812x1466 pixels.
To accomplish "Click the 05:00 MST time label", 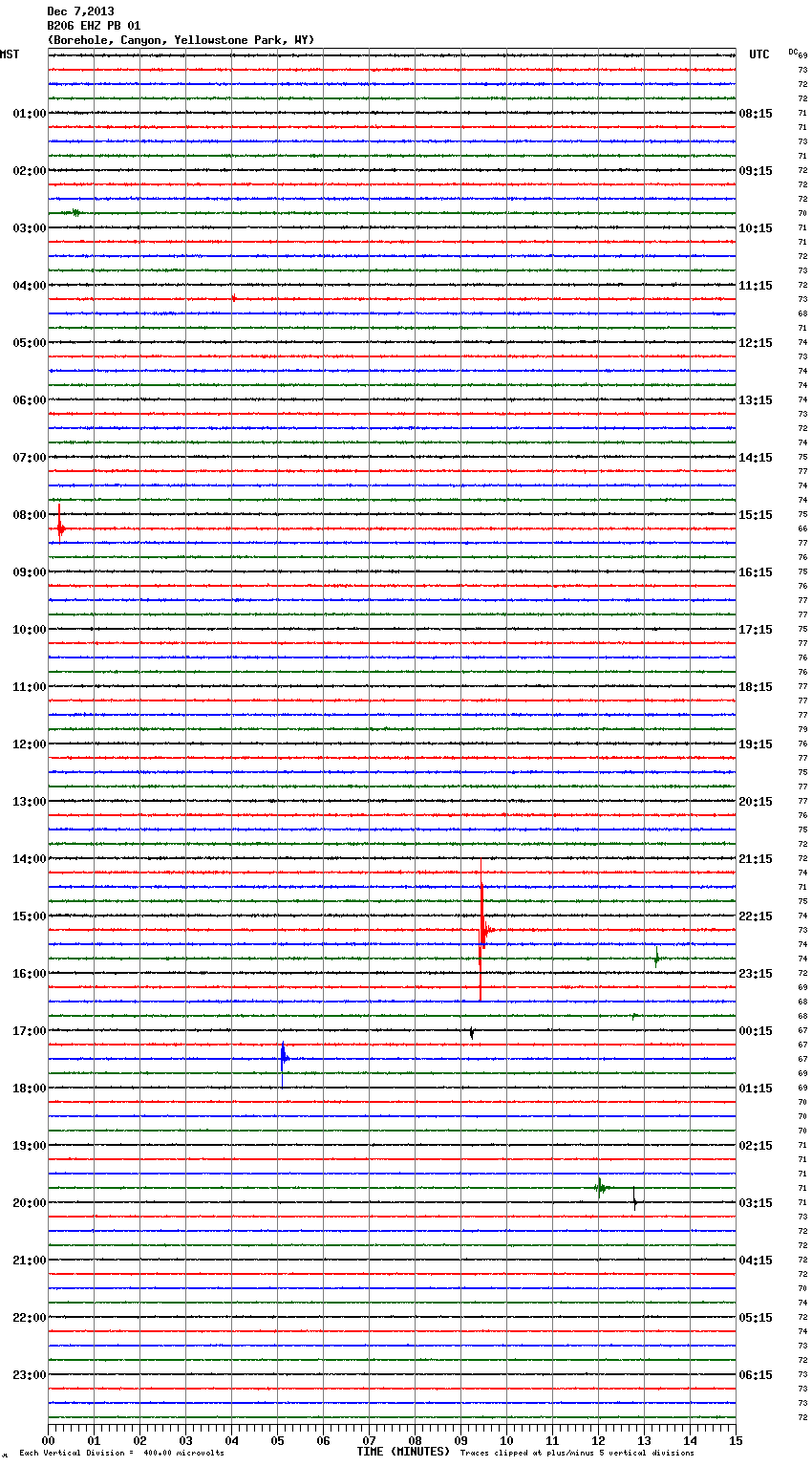I will click(x=30, y=343).
